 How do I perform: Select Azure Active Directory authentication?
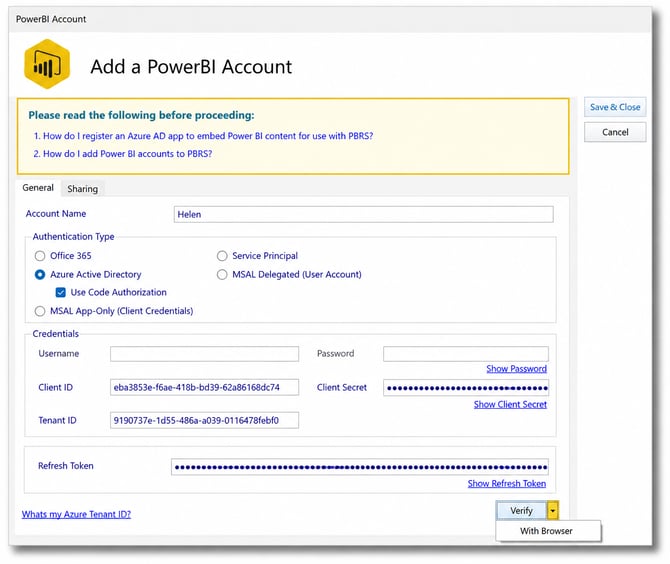pyautogui.click(x=40, y=274)
